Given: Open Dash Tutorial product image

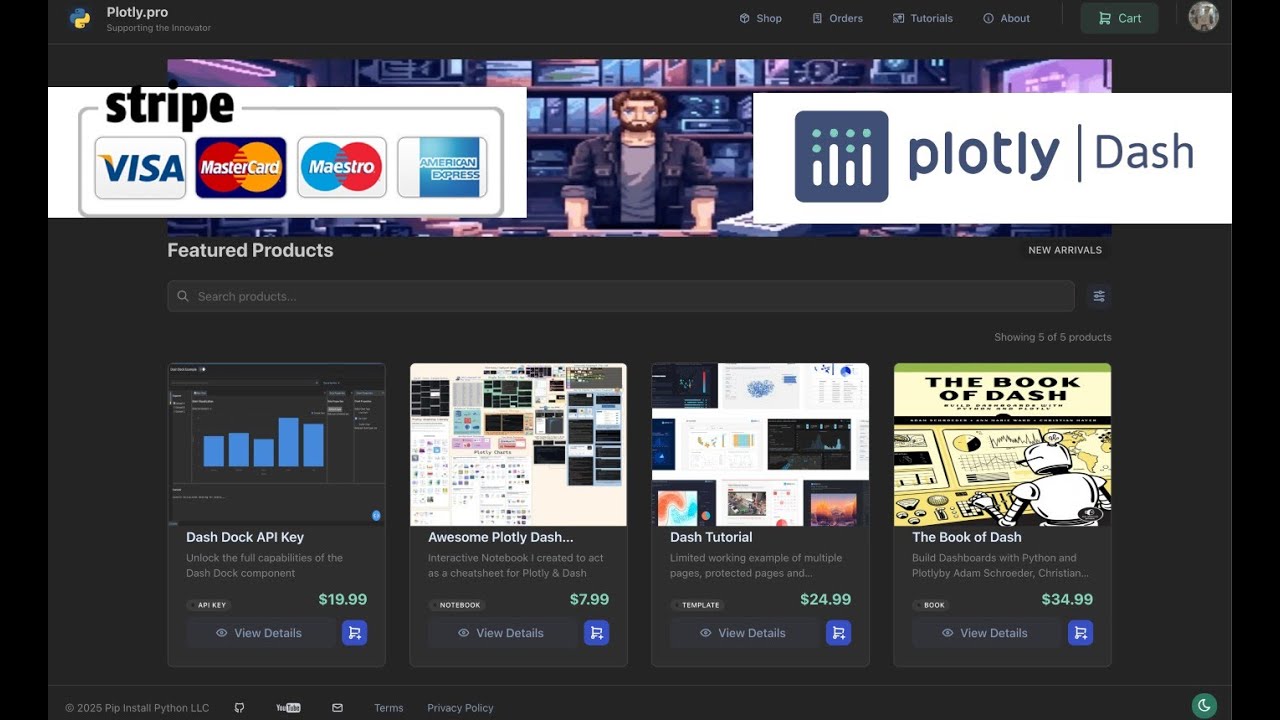Looking at the screenshot, I should [x=760, y=444].
